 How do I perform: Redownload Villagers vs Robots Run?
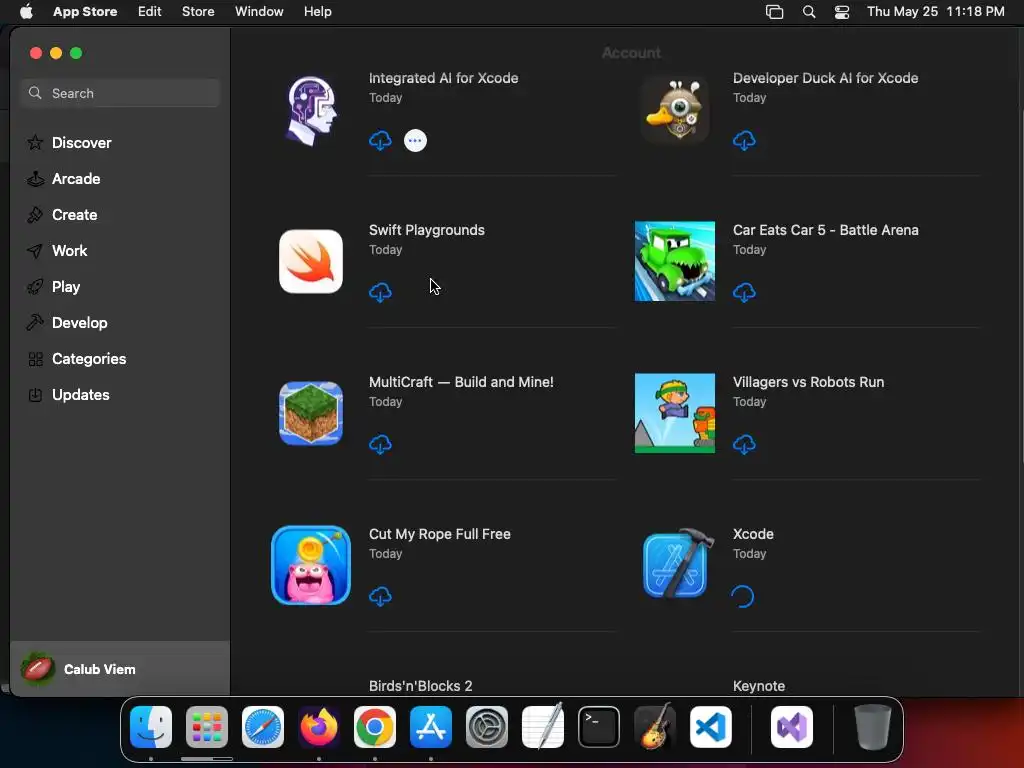click(744, 444)
